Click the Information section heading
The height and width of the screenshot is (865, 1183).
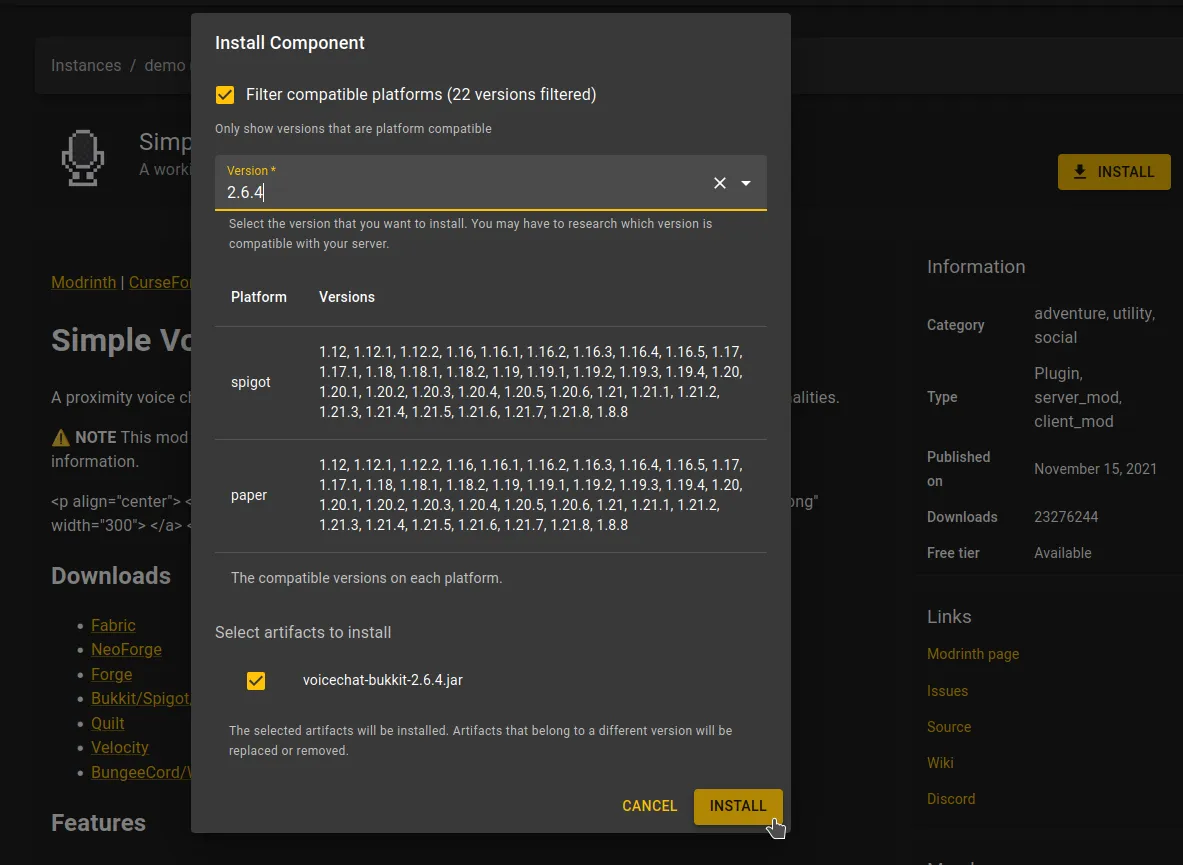(976, 267)
